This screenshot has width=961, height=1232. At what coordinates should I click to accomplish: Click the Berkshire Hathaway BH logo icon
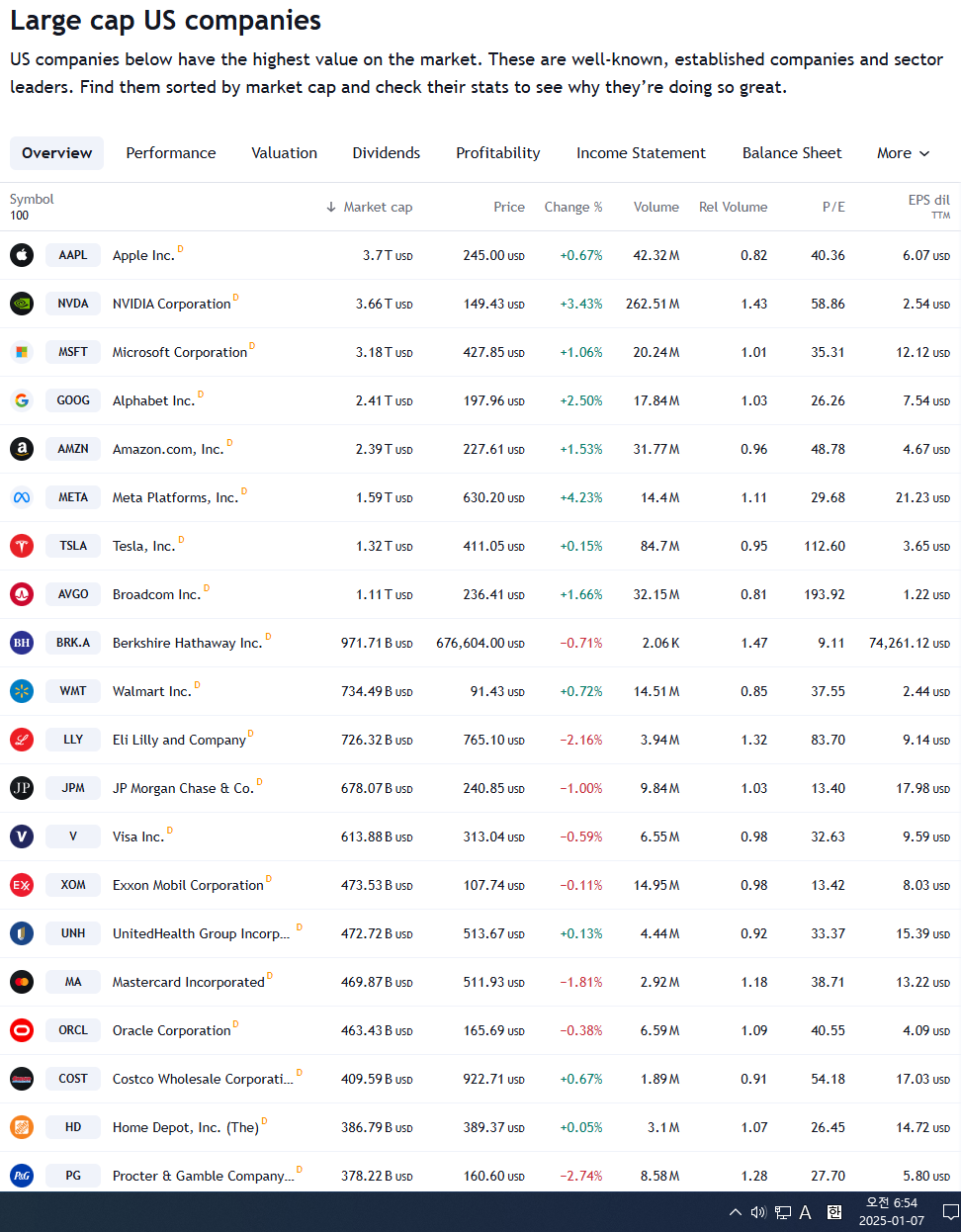click(22, 643)
